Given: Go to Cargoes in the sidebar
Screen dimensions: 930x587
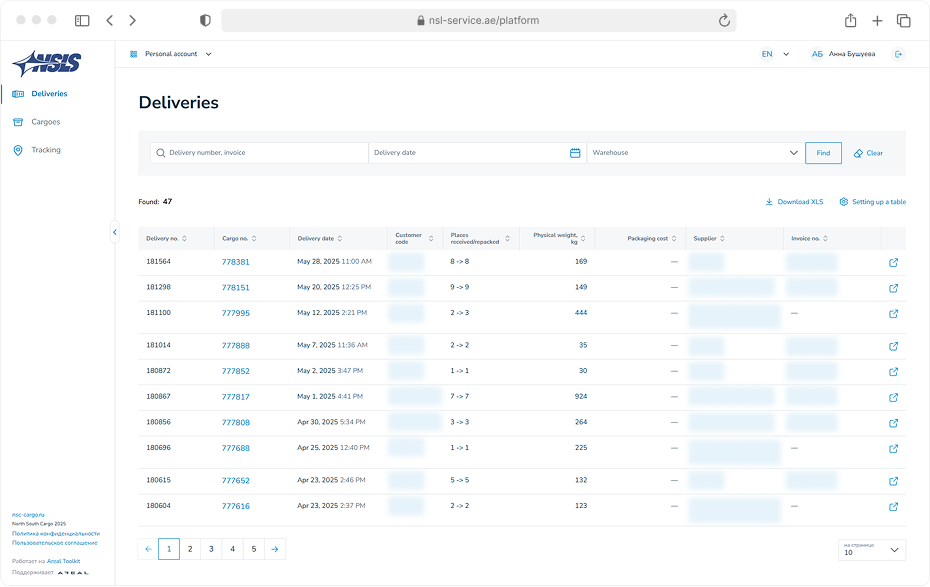Looking at the screenshot, I should 45,122.
